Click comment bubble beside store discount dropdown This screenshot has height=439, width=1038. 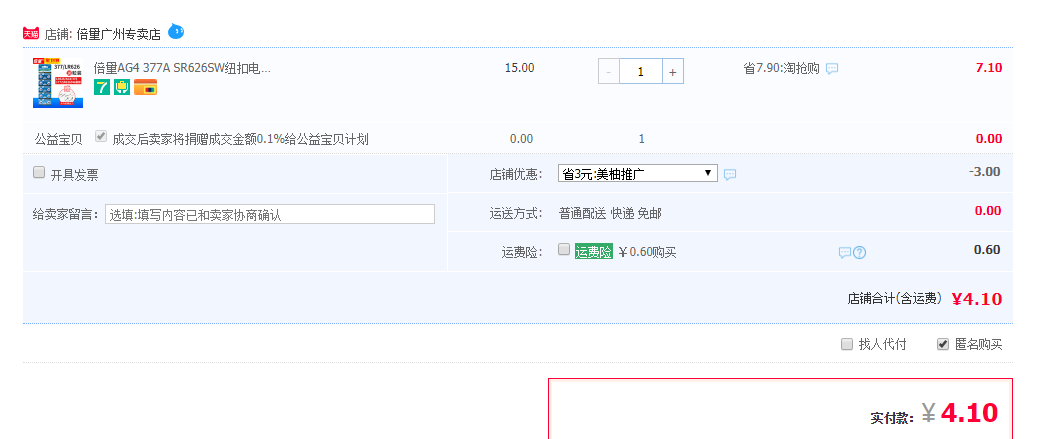730,174
